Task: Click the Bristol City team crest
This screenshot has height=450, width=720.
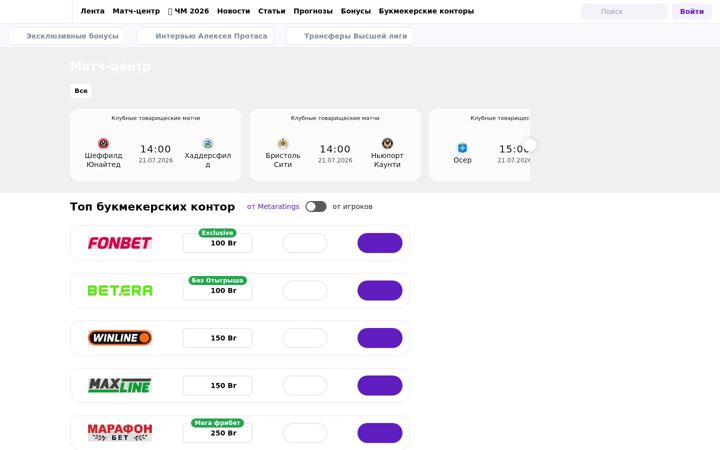Action: tap(283, 144)
